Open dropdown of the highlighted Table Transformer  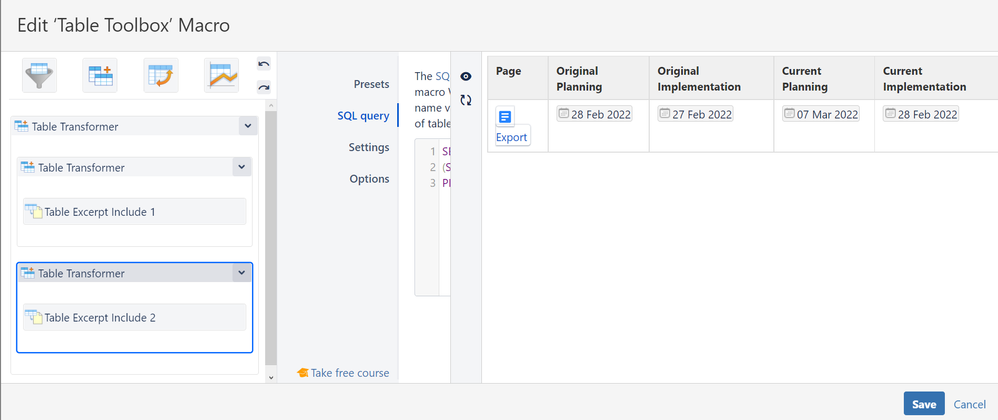[241, 273]
